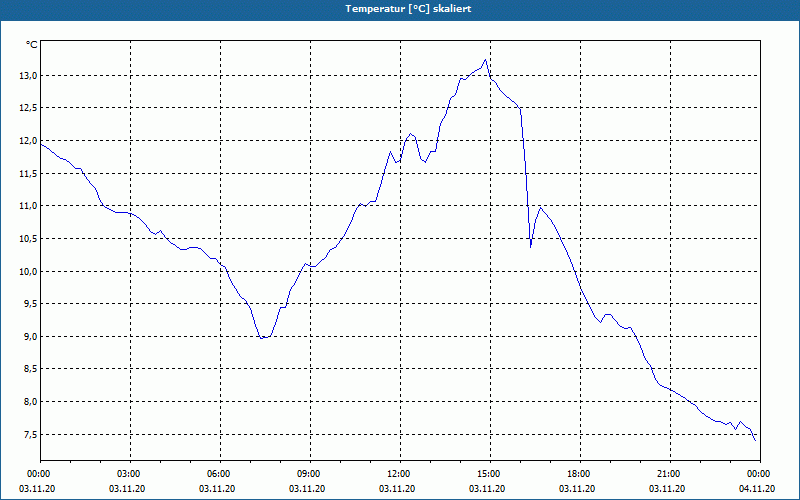Select the 12,0 y-axis label
The width and height of the screenshot is (800, 500).
coord(28,141)
